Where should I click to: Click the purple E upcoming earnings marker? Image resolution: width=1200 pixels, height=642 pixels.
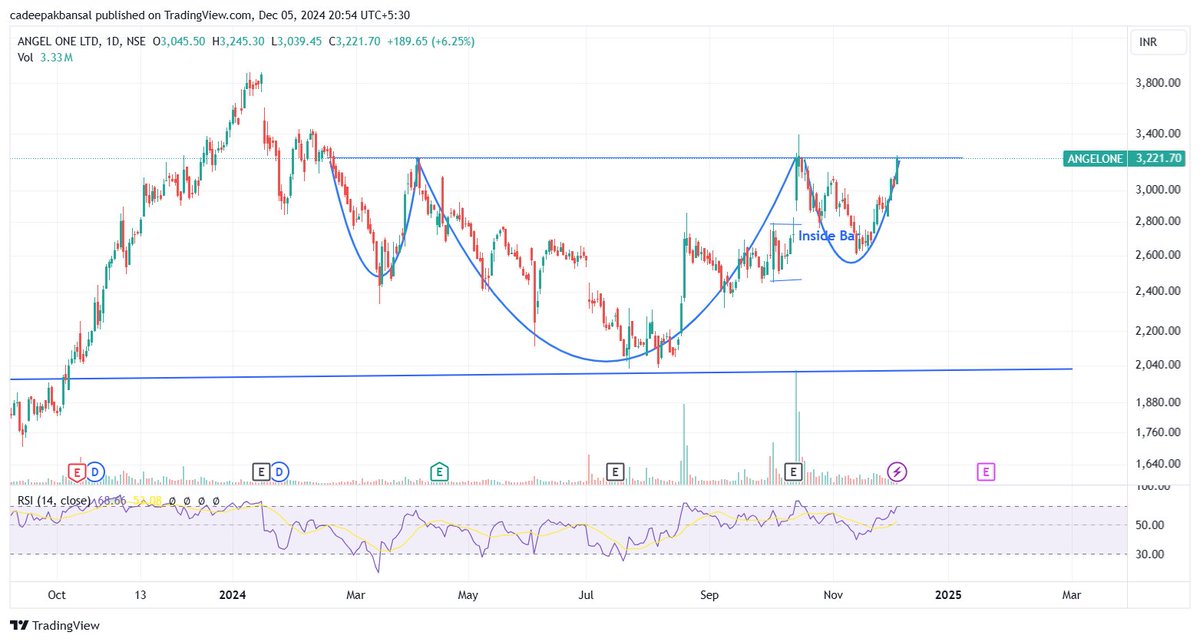(x=986, y=470)
